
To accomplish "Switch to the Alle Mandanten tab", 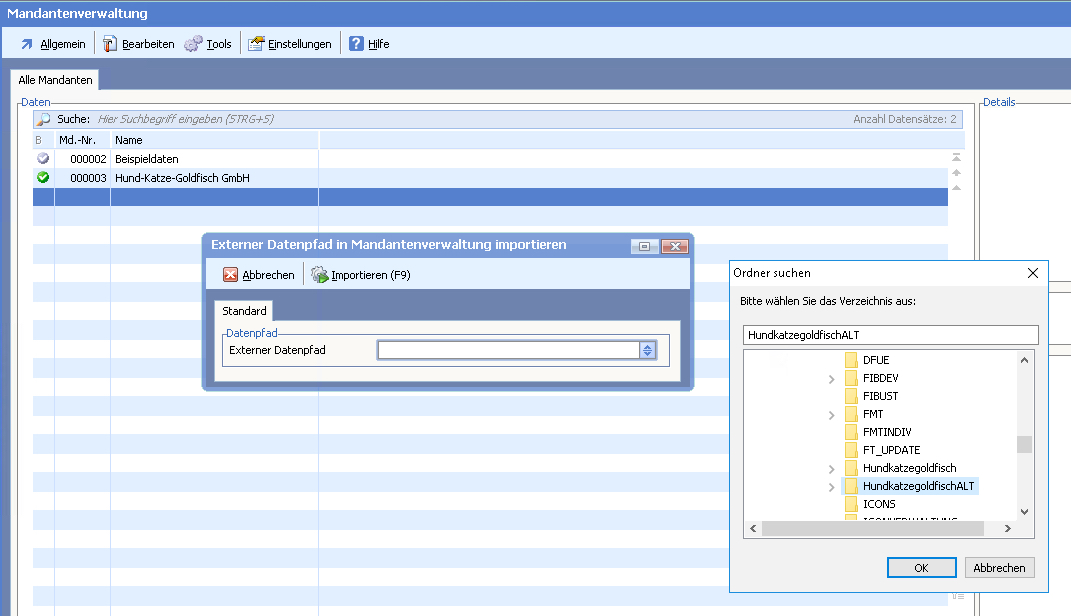I will (x=56, y=79).
